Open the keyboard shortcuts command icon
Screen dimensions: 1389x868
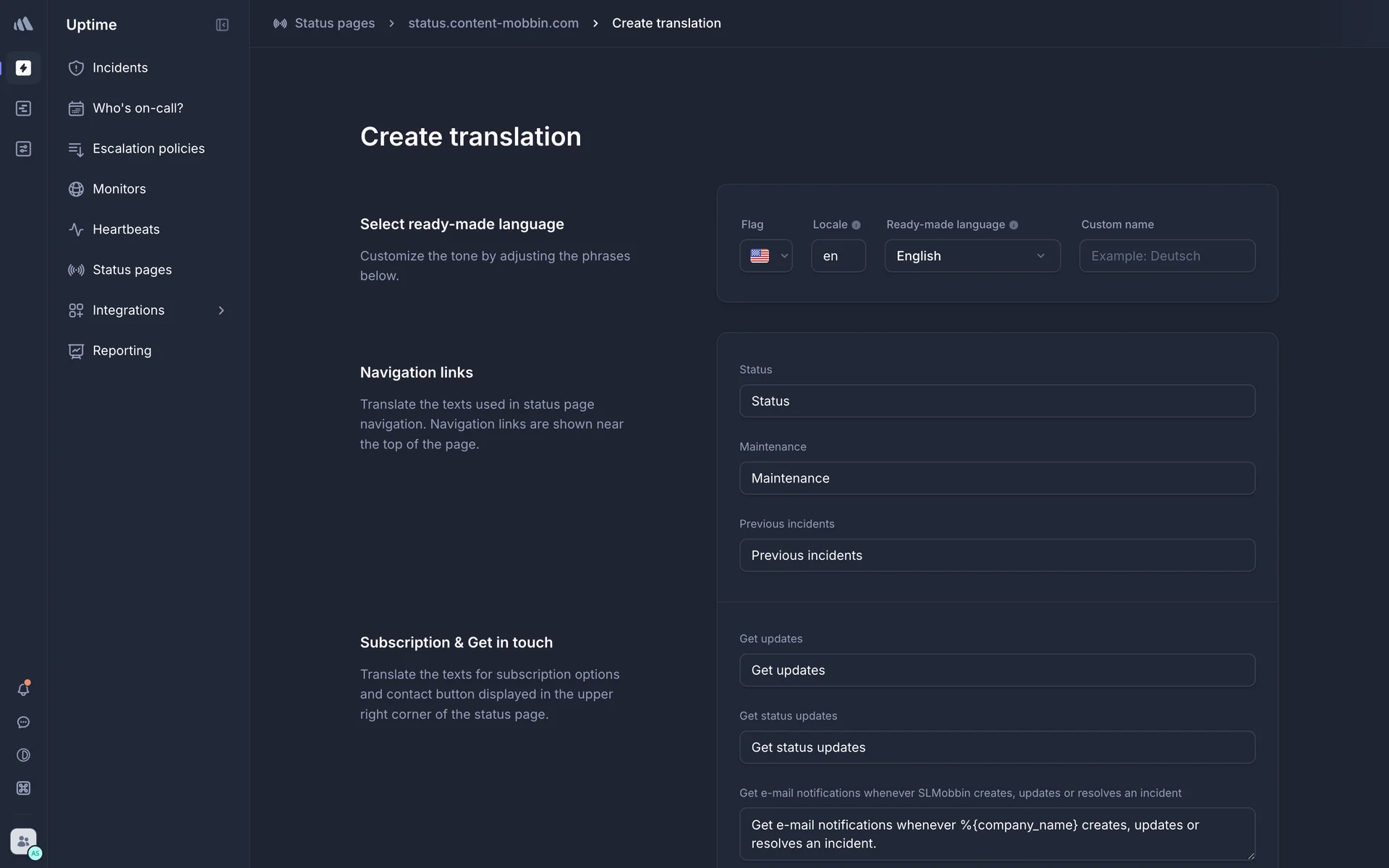pos(23,788)
